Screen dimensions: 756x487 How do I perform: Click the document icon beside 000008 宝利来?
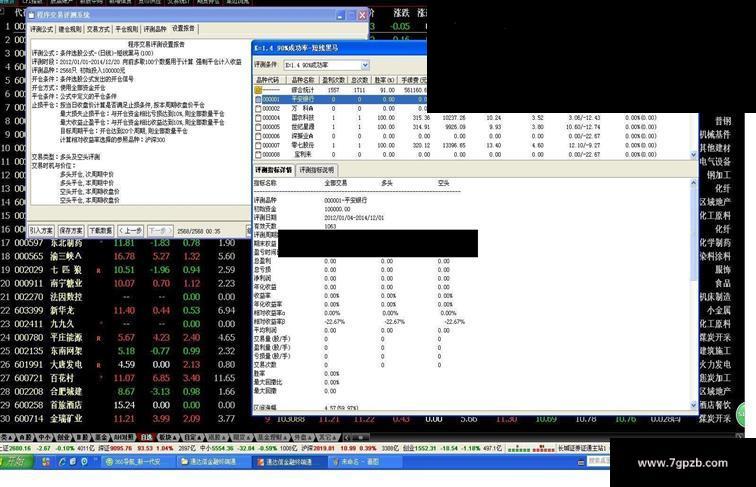(x=258, y=154)
